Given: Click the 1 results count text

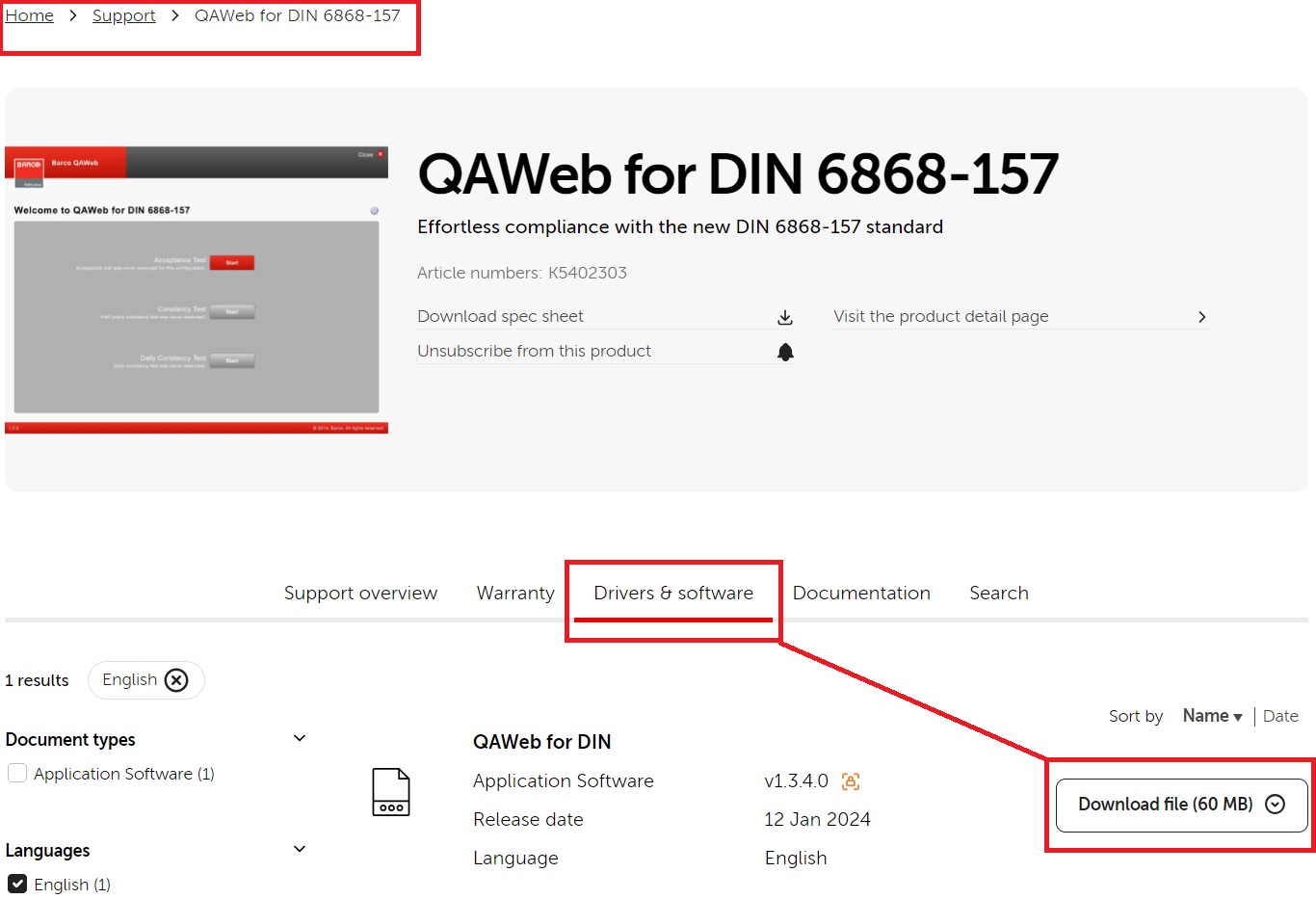Looking at the screenshot, I should tap(37, 680).
